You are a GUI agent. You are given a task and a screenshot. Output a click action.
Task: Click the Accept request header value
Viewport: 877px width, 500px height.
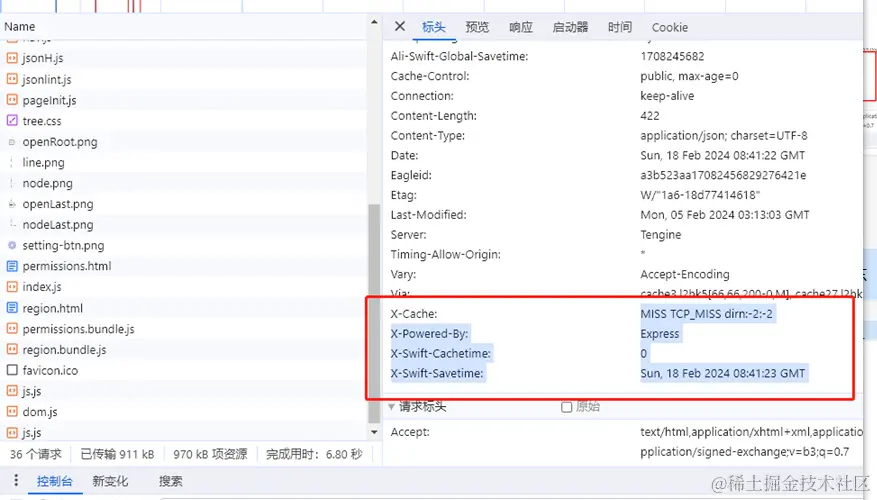[x=752, y=441]
